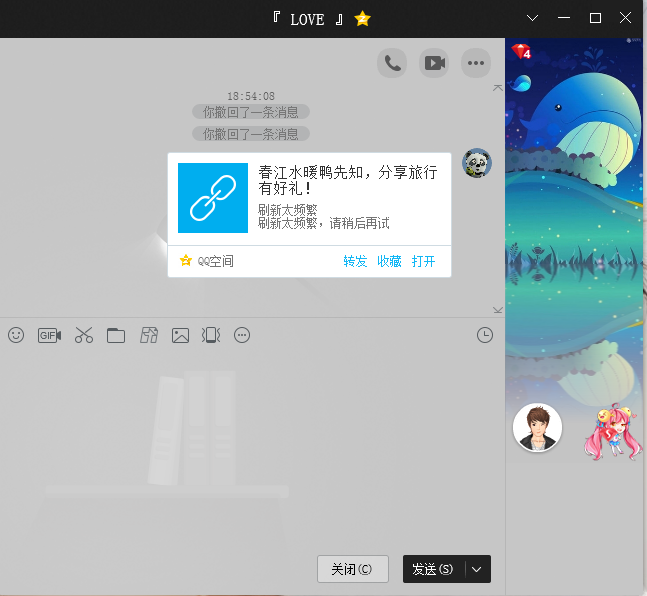The image size is (647, 596).
Task: Open message history with the clock icon
Action: coord(485,335)
